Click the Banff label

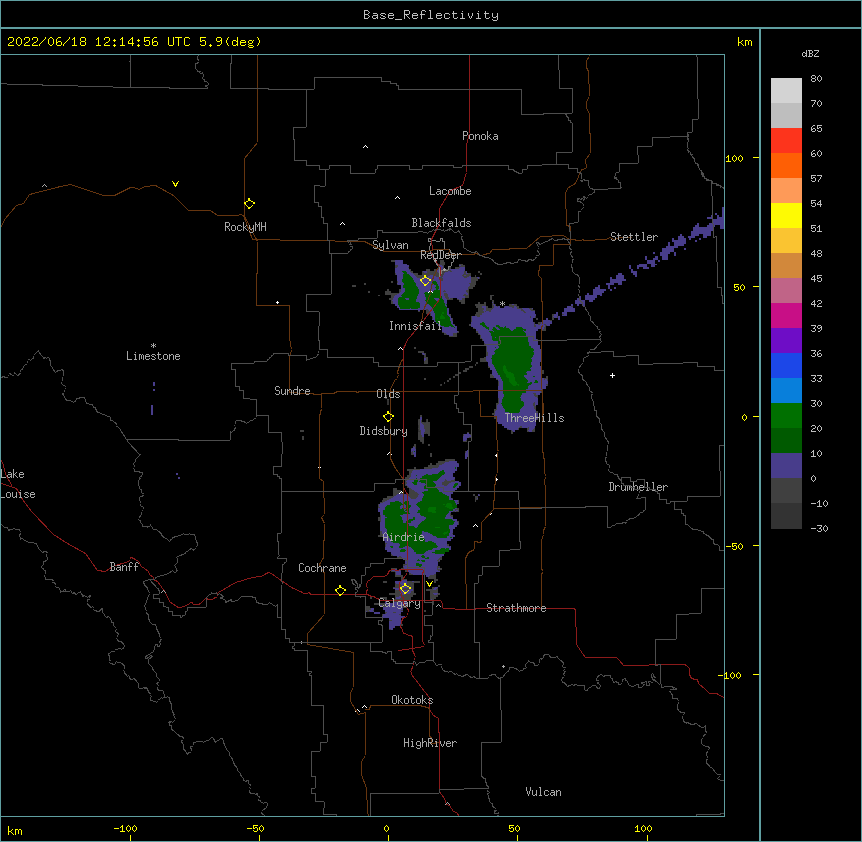[124, 567]
